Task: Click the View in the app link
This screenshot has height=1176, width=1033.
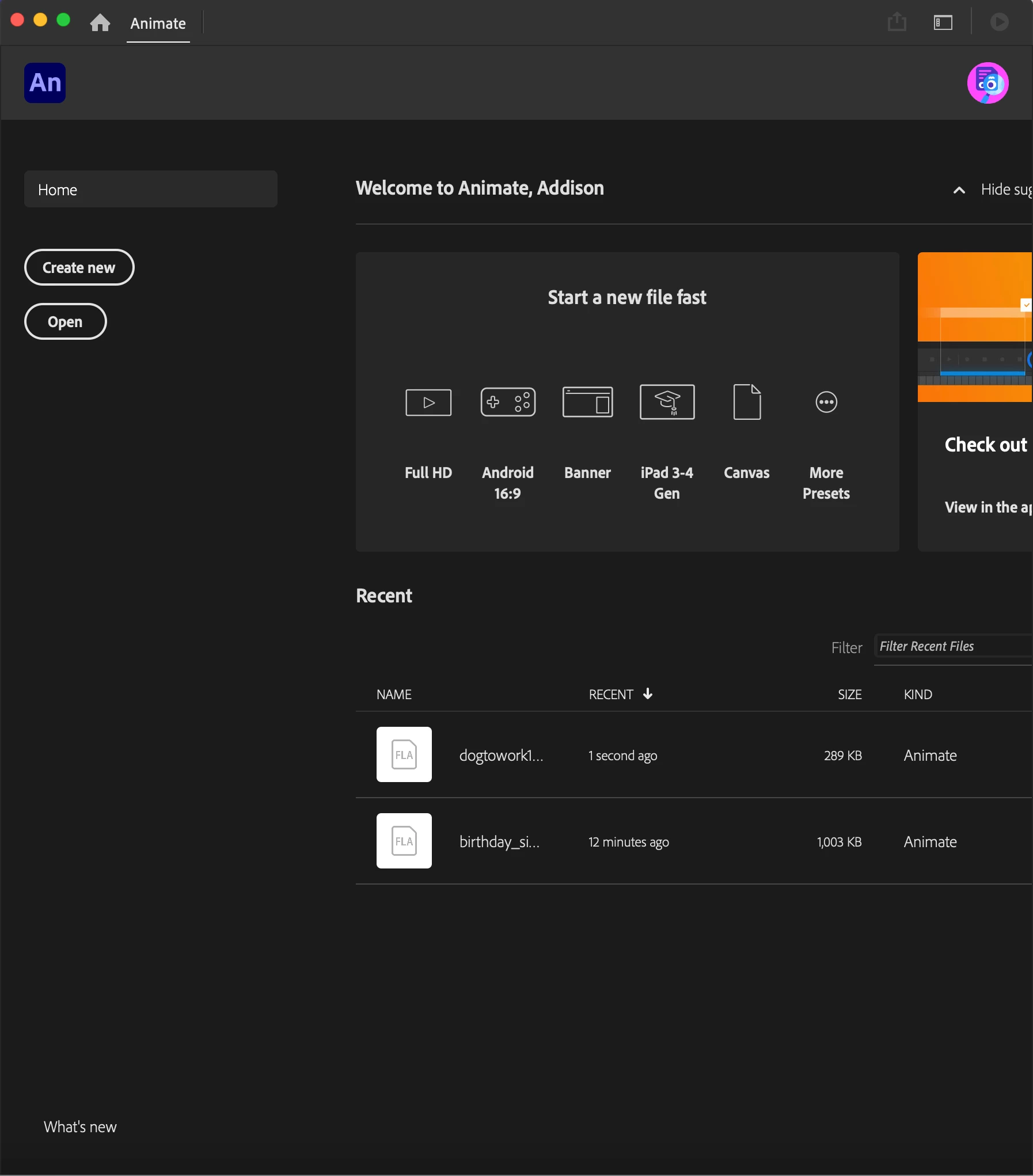Action: point(988,507)
